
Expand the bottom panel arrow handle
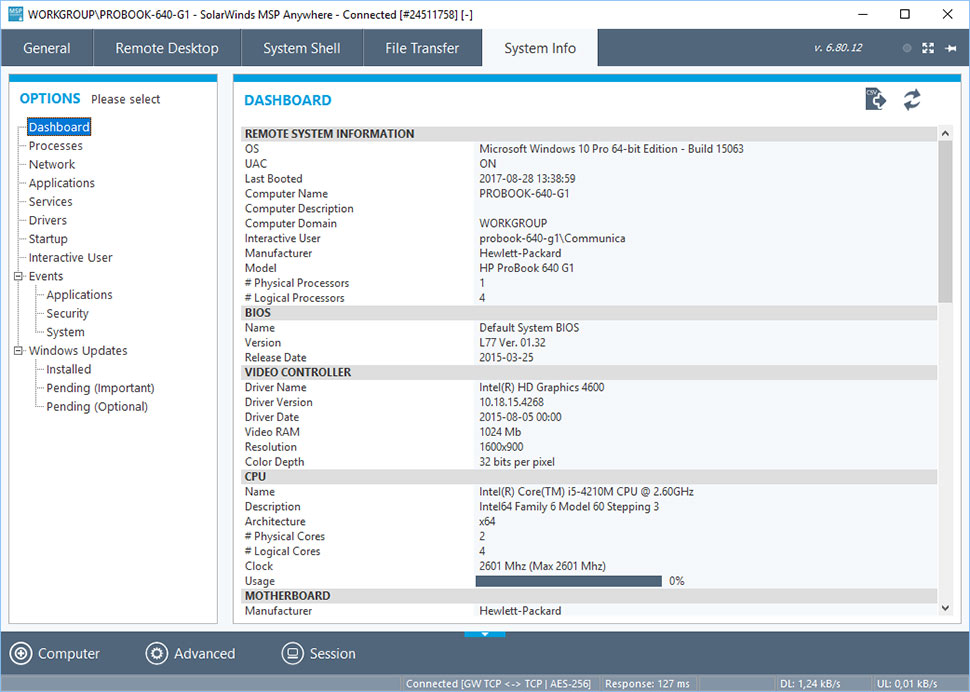point(485,634)
